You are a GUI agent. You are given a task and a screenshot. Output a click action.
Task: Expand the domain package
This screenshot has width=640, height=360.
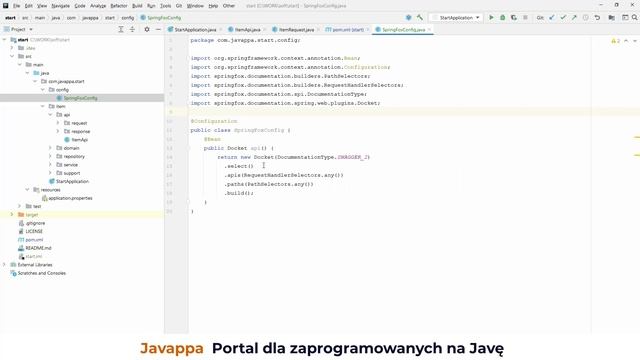point(50,148)
